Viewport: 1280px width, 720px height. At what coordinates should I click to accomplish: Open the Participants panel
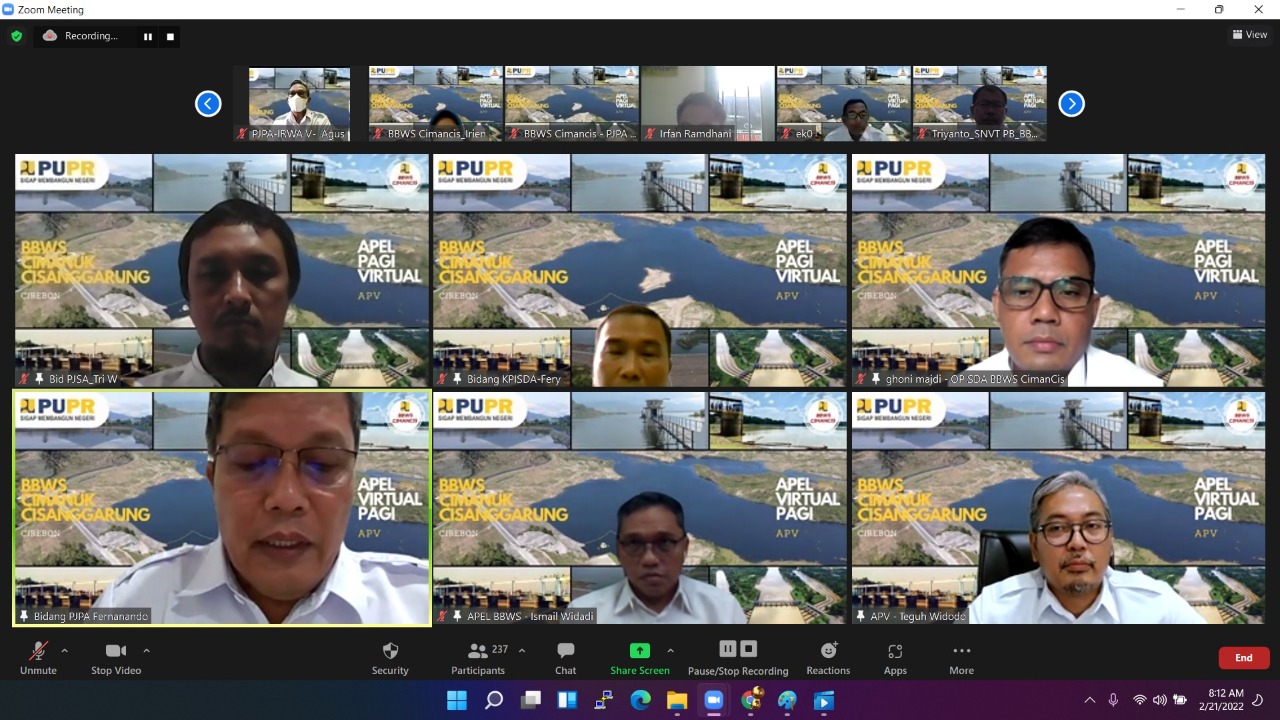[x=478, y=658]
